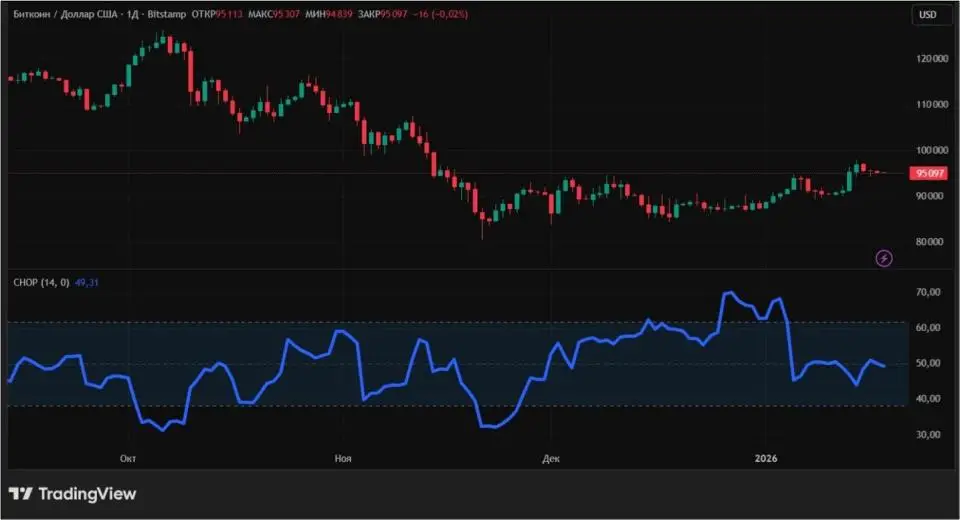This screenshot has width=960, height=520.
Task: Click the purple lightning bolt icon
Action: pyautogui.click(x=884, y=258)
